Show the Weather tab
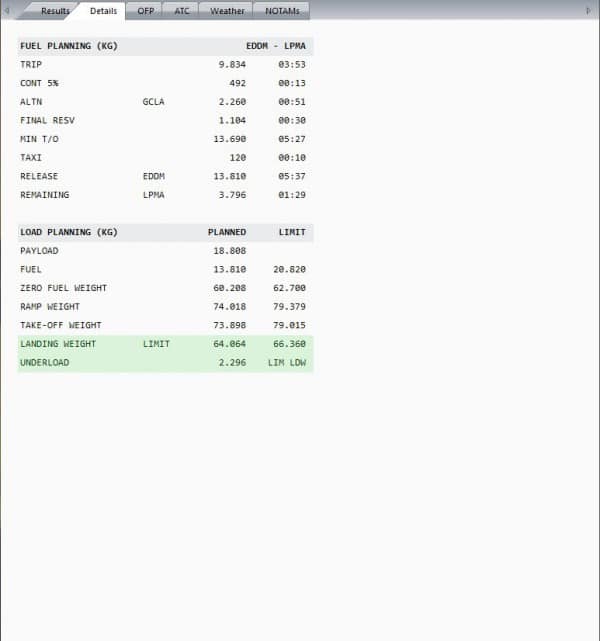600x641 pixels. coord(227,11)
